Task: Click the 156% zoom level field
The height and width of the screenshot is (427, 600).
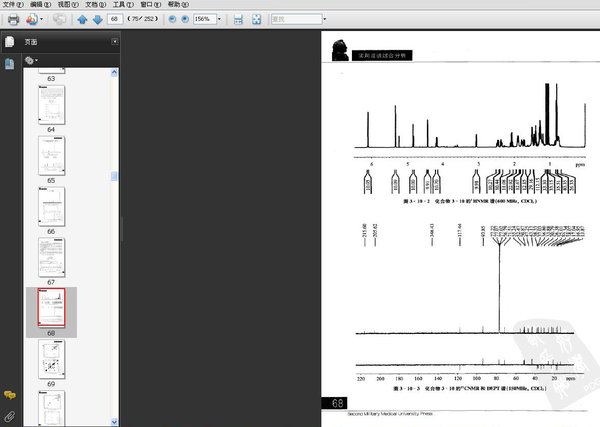Action: pyautogui.click(x=205, y=19)
